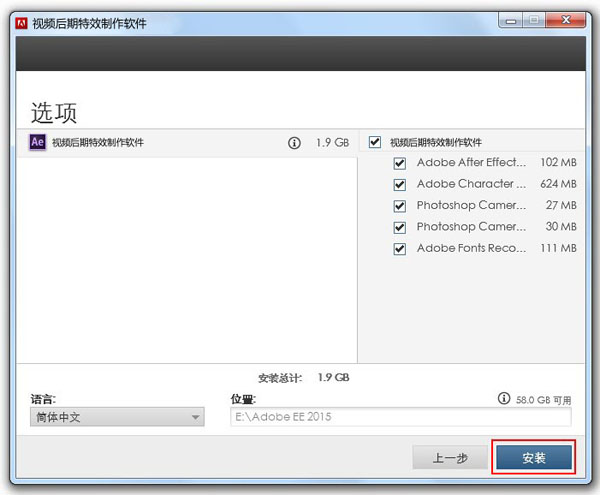Click the 安装 install button
The image size is (600, 495).
534,457
